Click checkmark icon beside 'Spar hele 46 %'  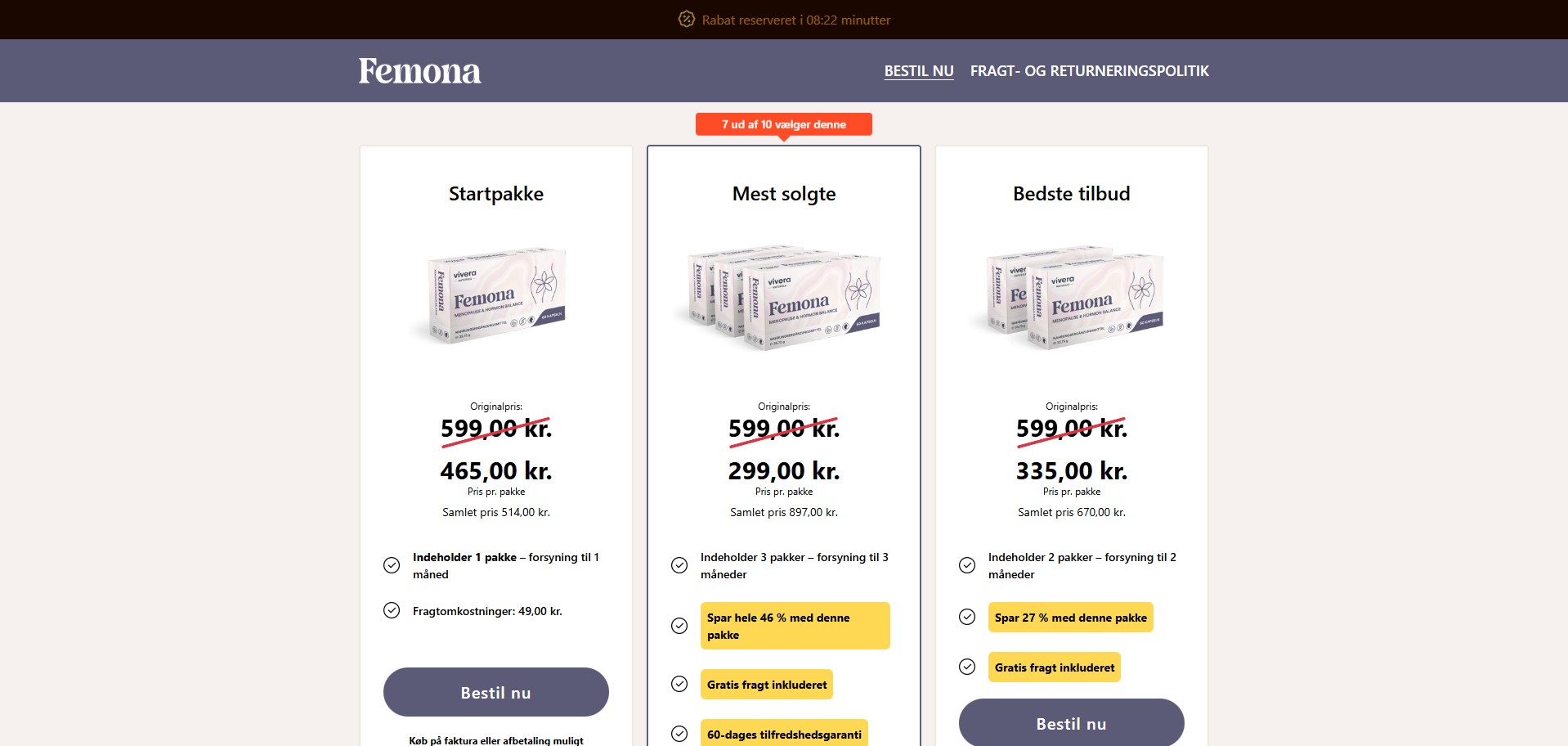pos(679,626)
